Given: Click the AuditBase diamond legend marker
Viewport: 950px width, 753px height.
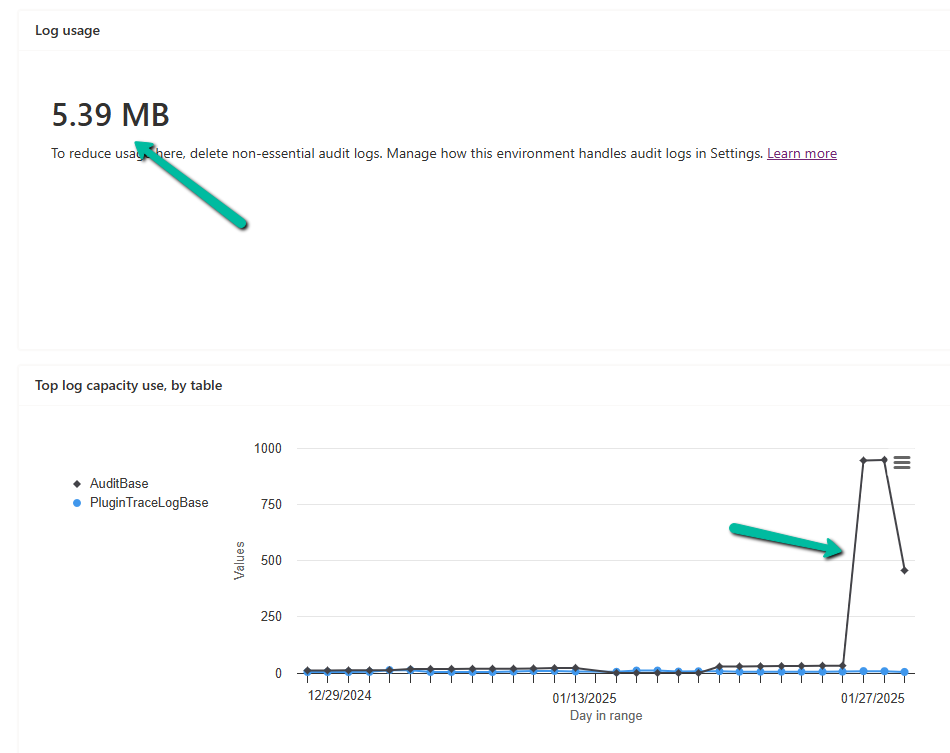Looking at the screenshot, I should (x=77, y=484).
